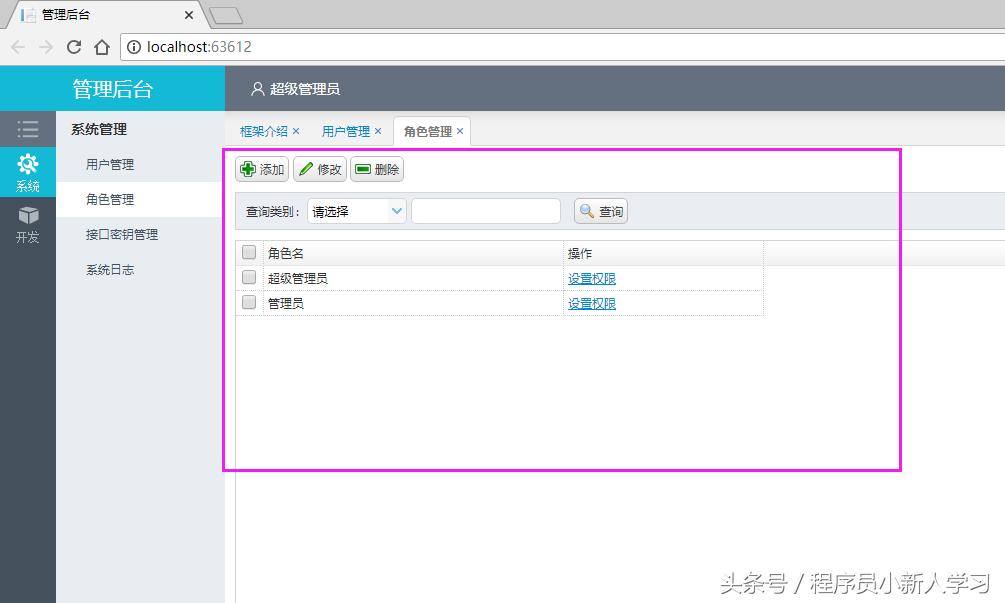Click the browser home icon
The height and width of the screenshot is (603, 1005).
103,46
